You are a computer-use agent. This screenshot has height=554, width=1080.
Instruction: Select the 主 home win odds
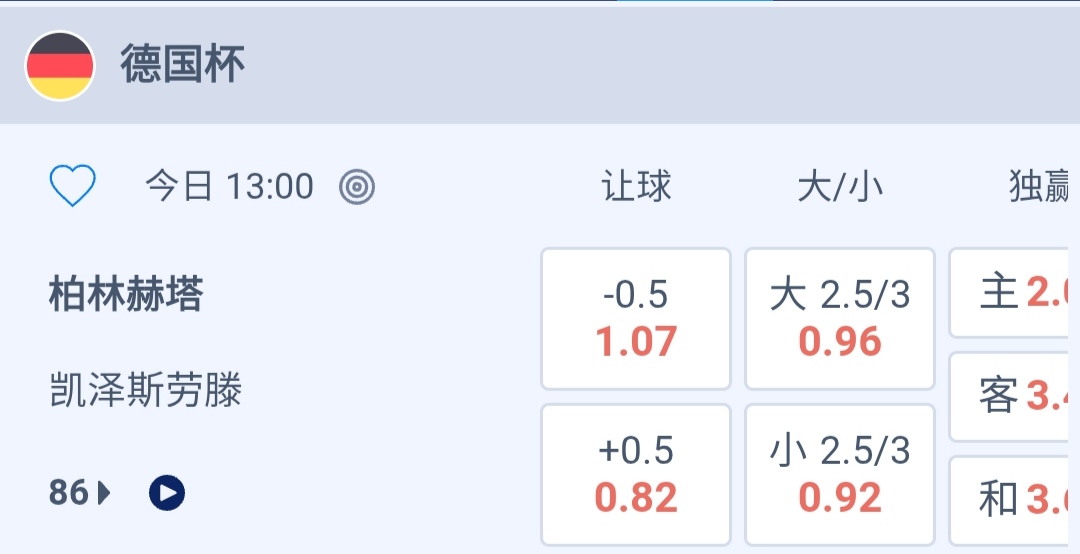[x=1014, y=293]
